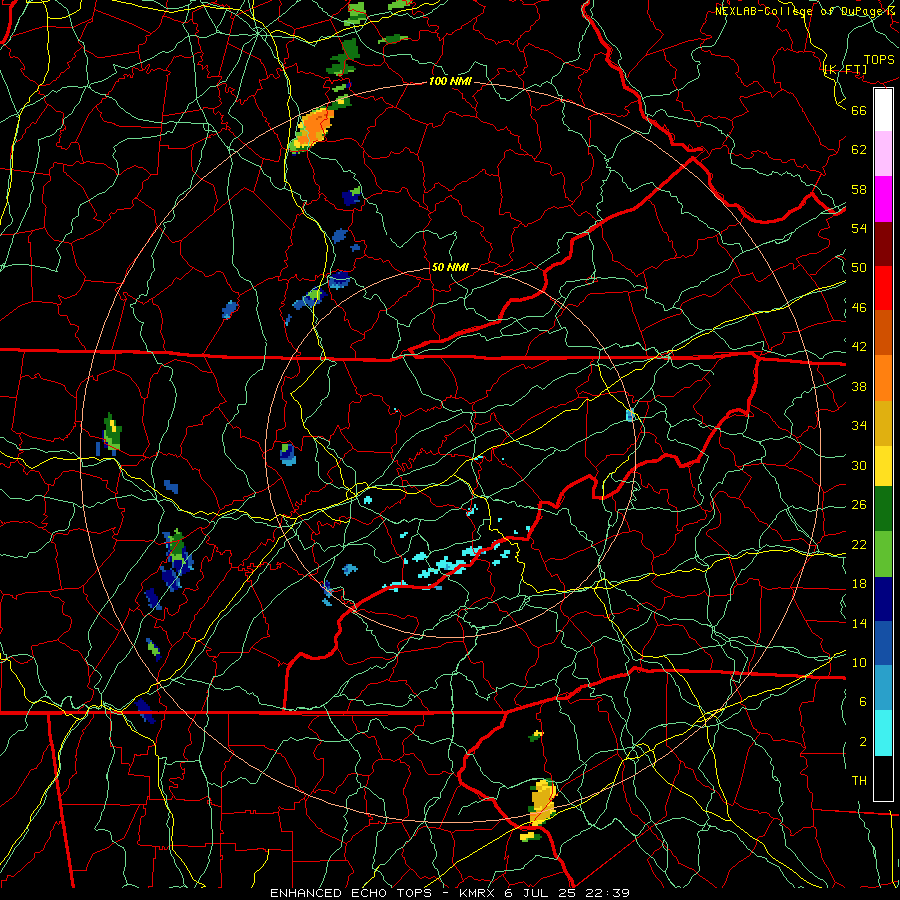Viewport: 900px width, 900px height.
Task: Click the '10' legend value
Action: 859,662
